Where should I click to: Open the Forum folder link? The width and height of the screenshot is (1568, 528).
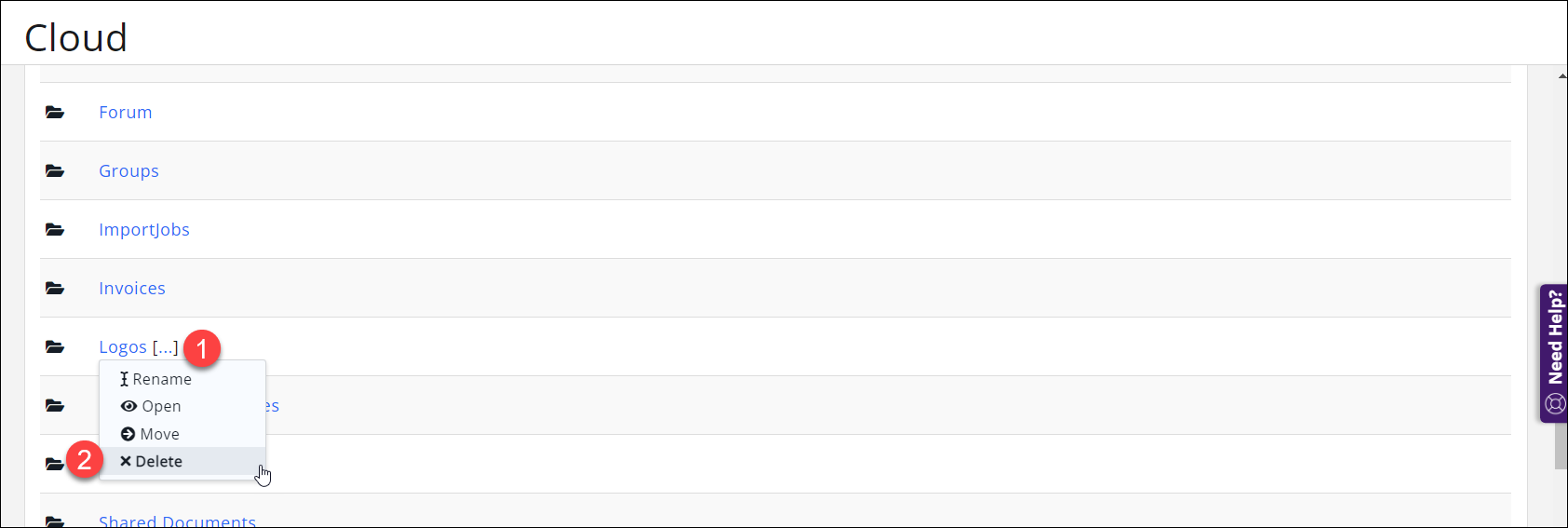pyautogui.click(x=125, y=113)
